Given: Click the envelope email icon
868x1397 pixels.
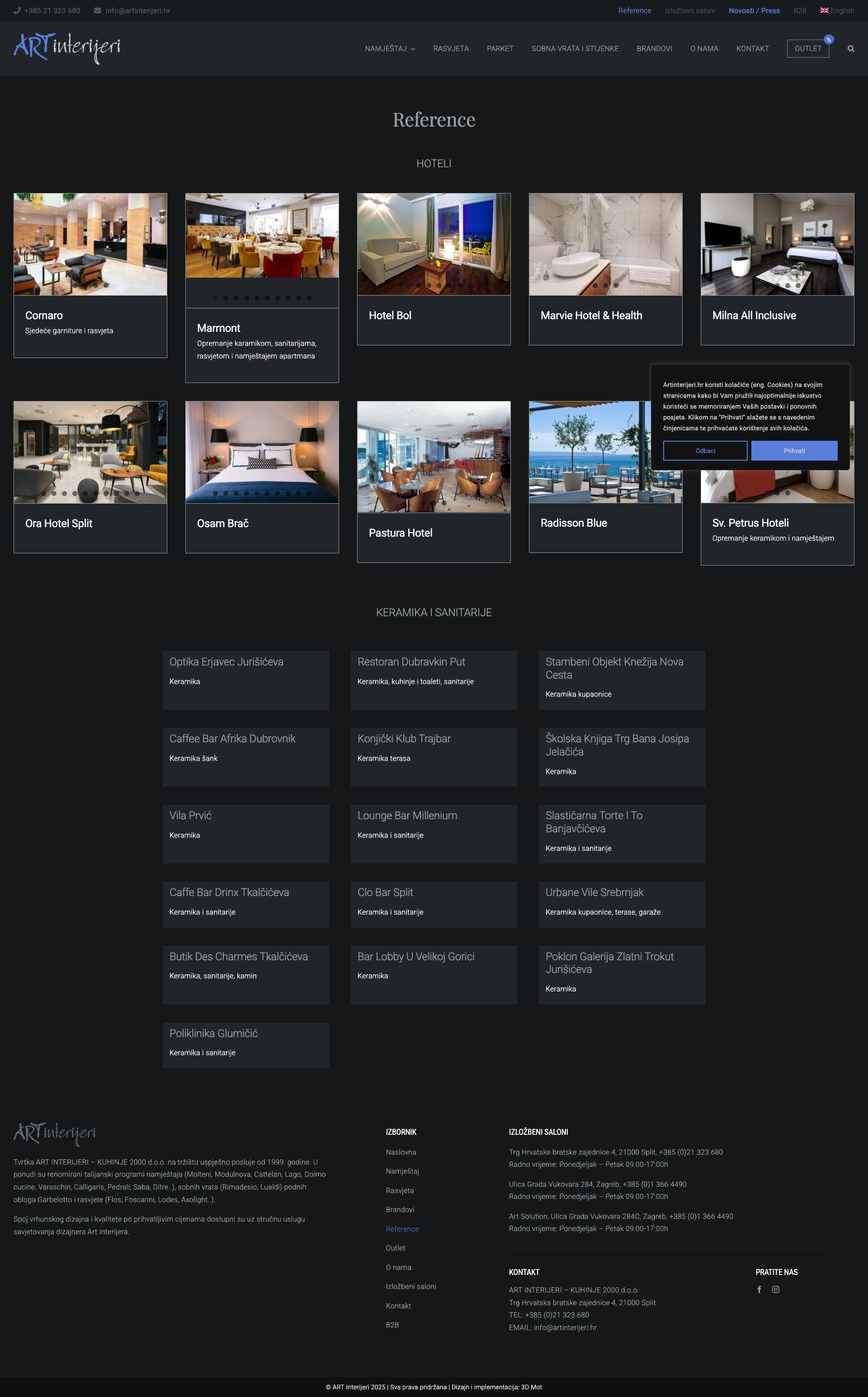Looking at the screenshot, I should [98, 10].
